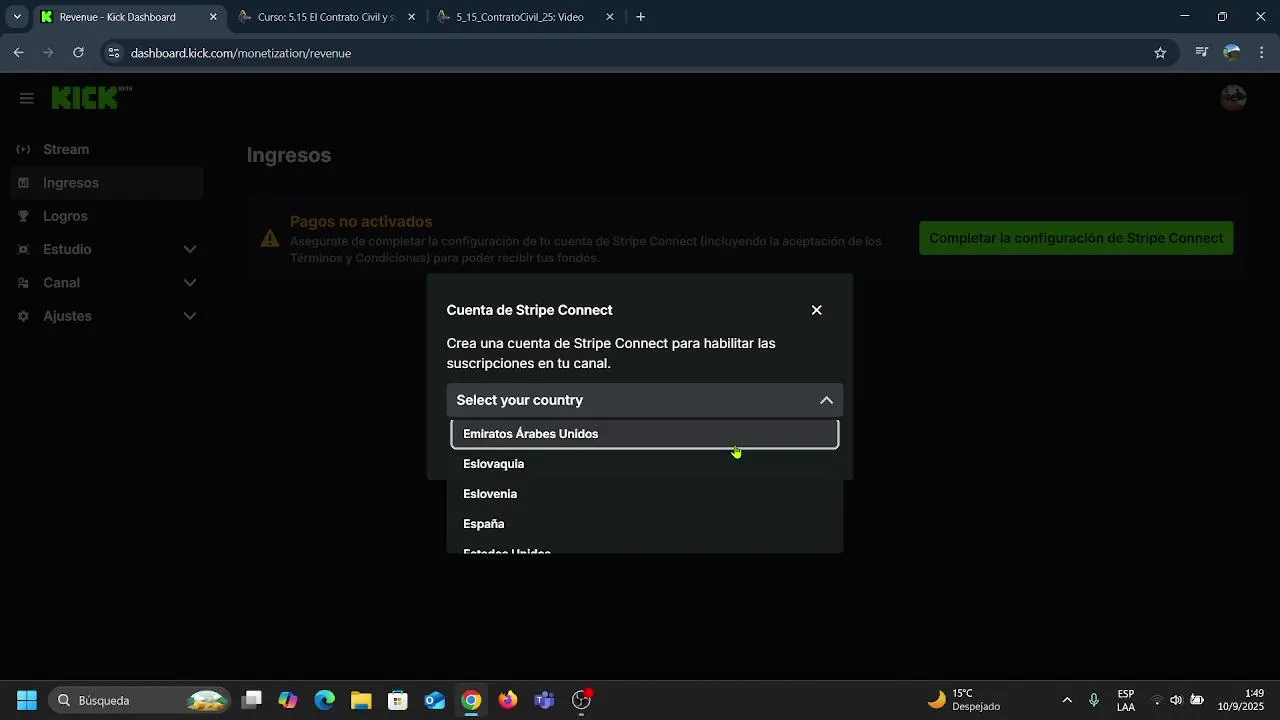Choose Eslovenia in the country list
Image resolution: width=1280 pixels, height=720 pixels.
tap(645, 494)
